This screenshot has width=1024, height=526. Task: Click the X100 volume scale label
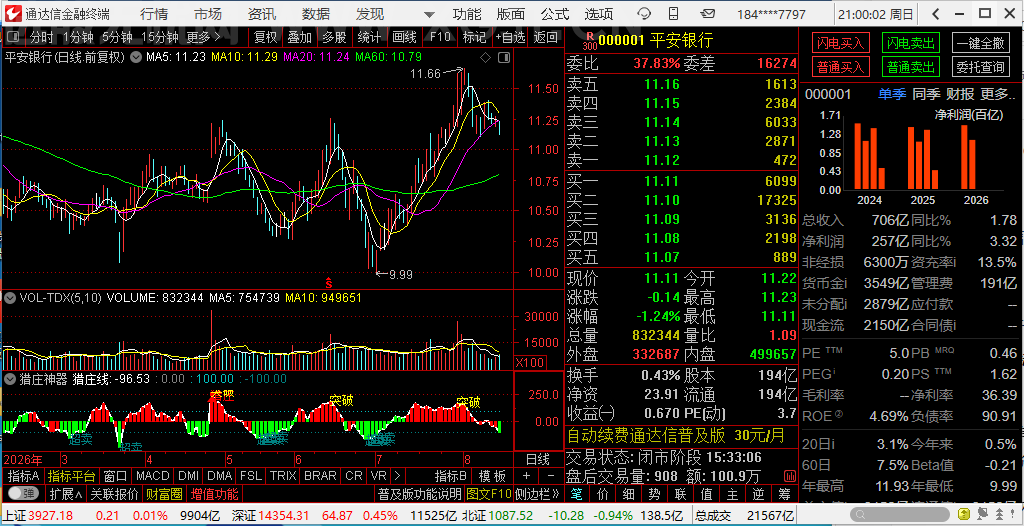(530, 362)
